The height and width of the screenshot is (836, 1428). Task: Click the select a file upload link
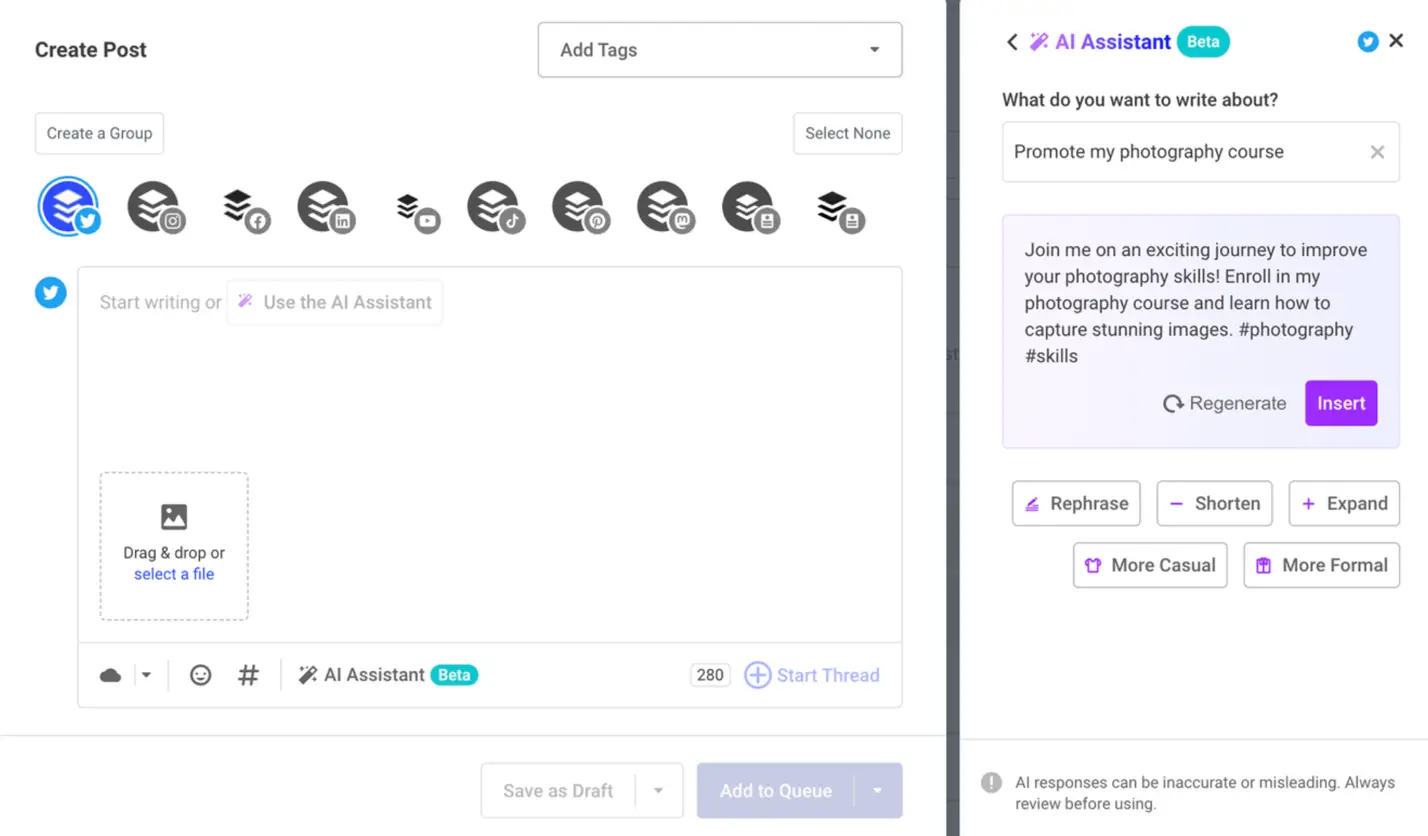174,574
